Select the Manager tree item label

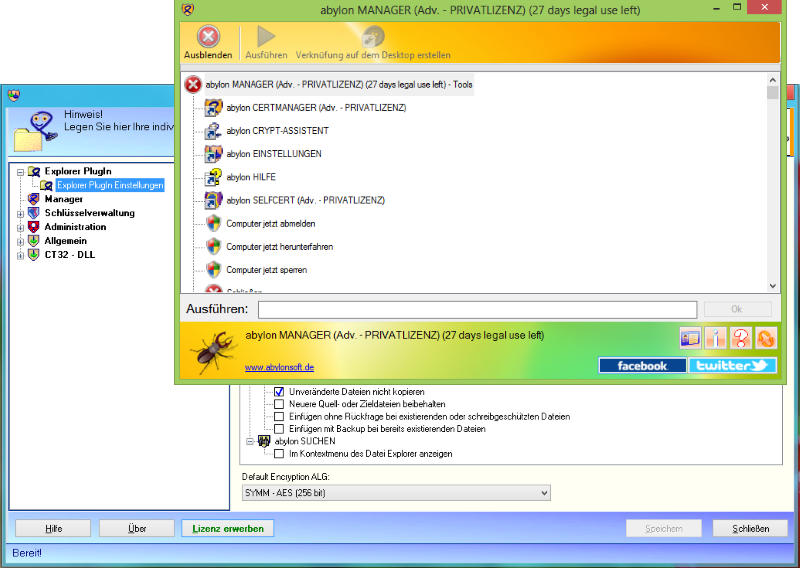[x=63, y=199]
